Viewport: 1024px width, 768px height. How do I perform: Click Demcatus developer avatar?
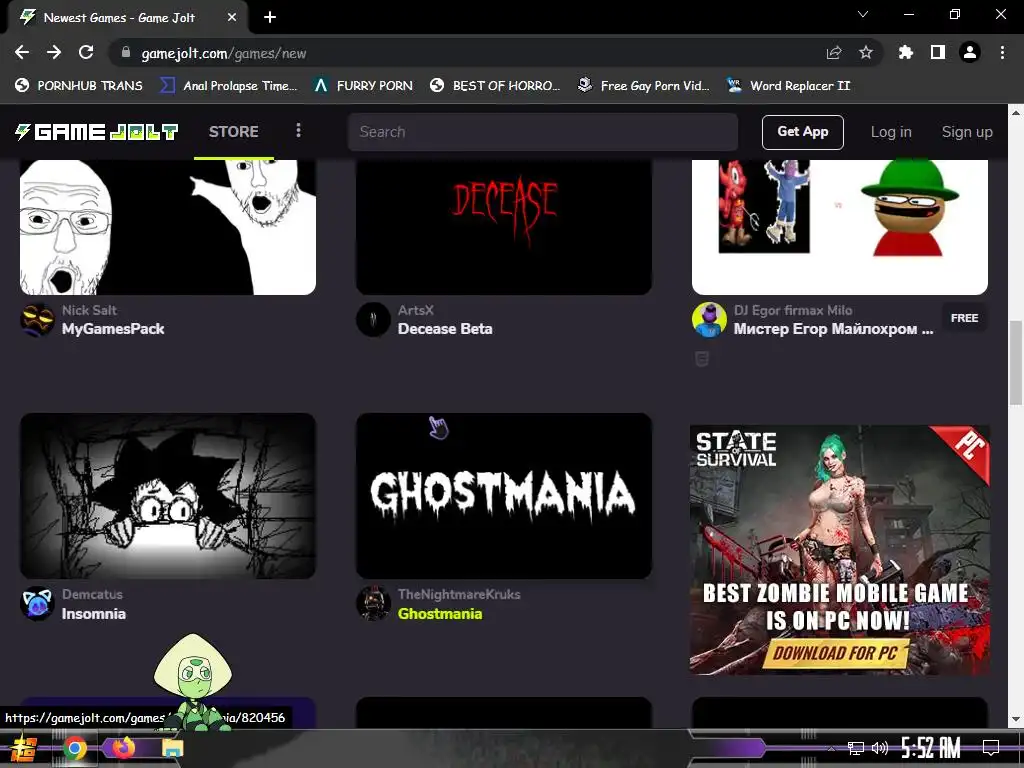point(37,603)
